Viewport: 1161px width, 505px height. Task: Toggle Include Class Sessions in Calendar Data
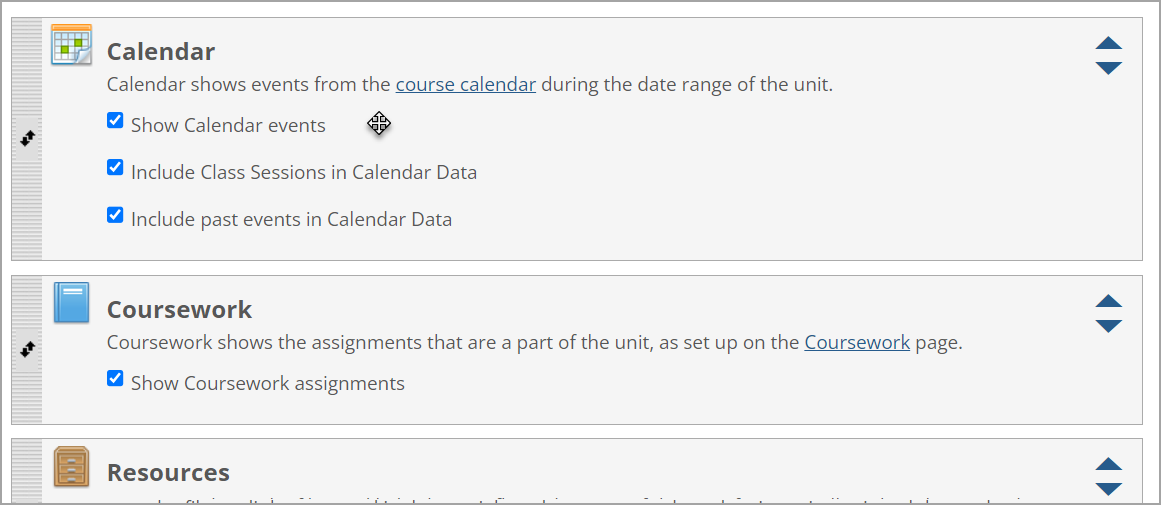115,168
